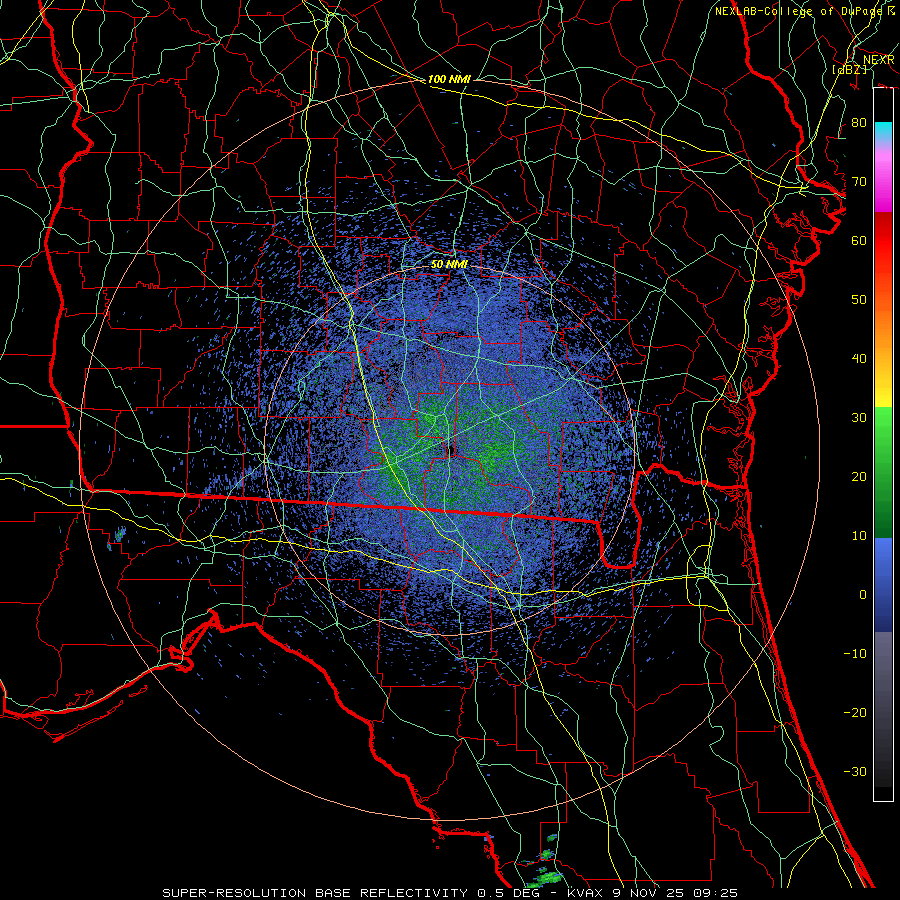Click the 30 dBZ scale value
The height and width of the screenshot is (900, 900).
pos(859,417)
